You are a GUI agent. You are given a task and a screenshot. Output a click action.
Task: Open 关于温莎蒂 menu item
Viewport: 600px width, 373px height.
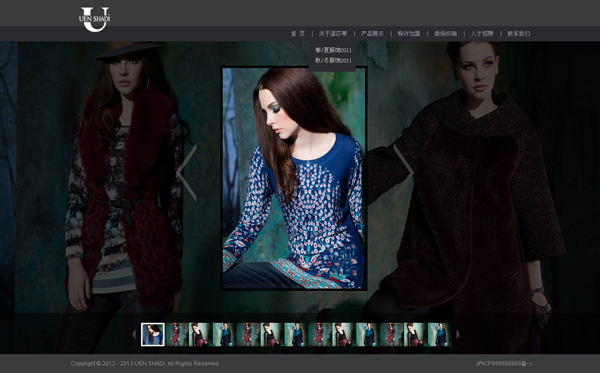click(333, 34)
